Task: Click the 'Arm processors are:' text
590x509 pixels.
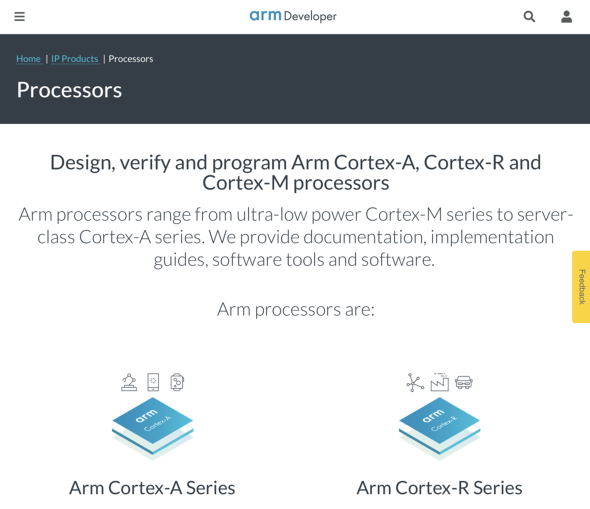Action: (x=296, y=310)
